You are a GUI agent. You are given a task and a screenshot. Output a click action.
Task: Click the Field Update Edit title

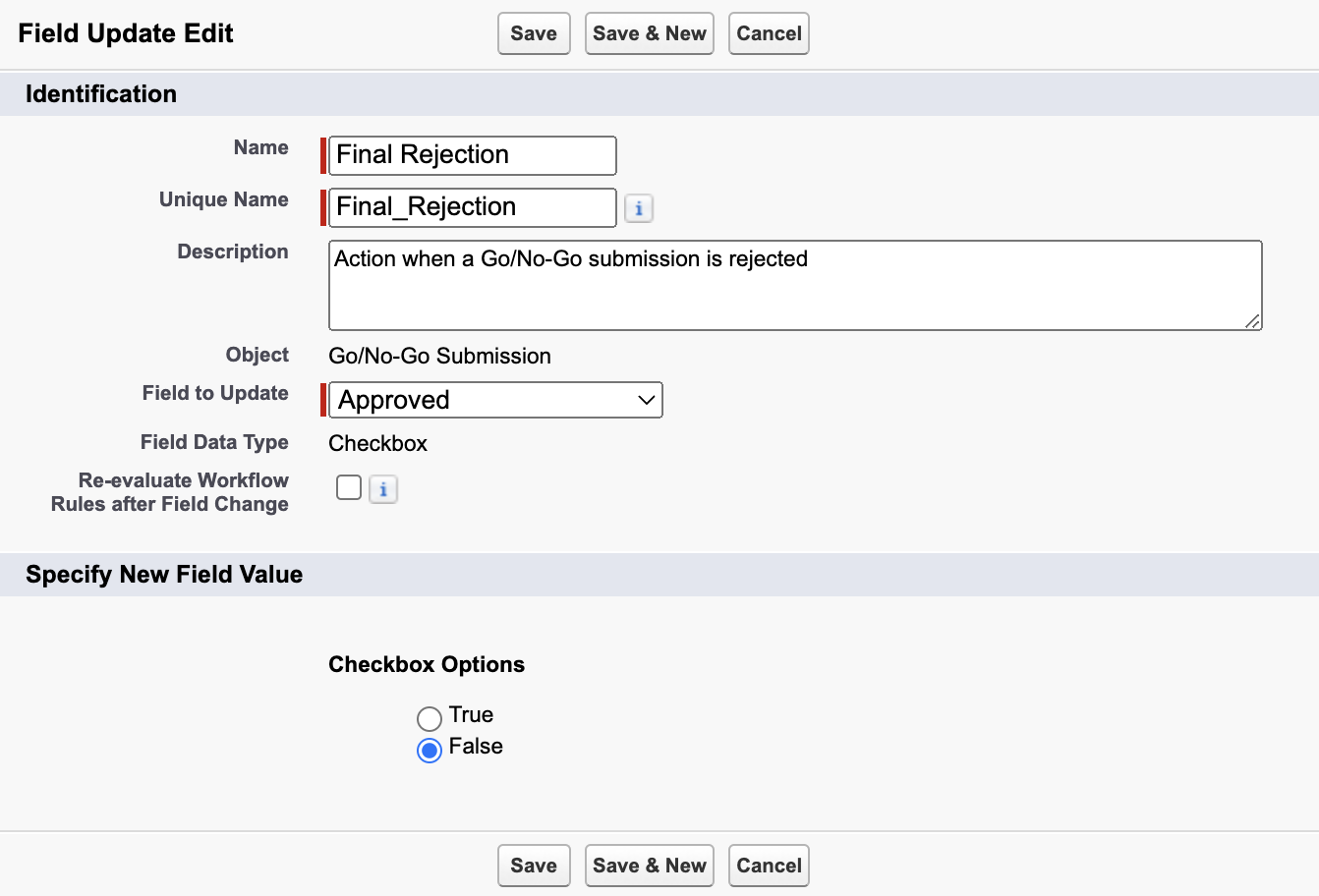point(126,33)
